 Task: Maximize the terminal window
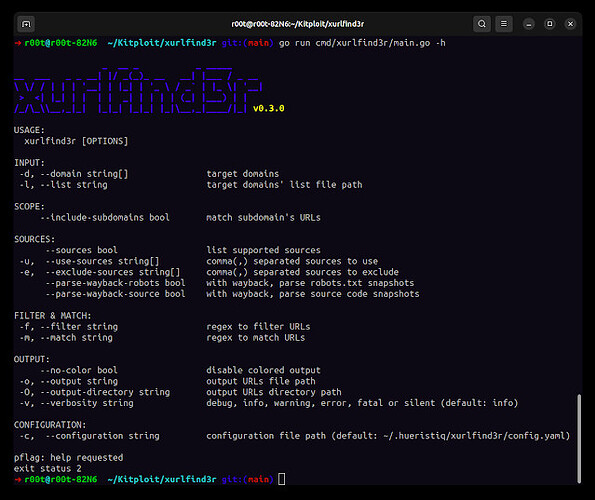coord(549,24)
